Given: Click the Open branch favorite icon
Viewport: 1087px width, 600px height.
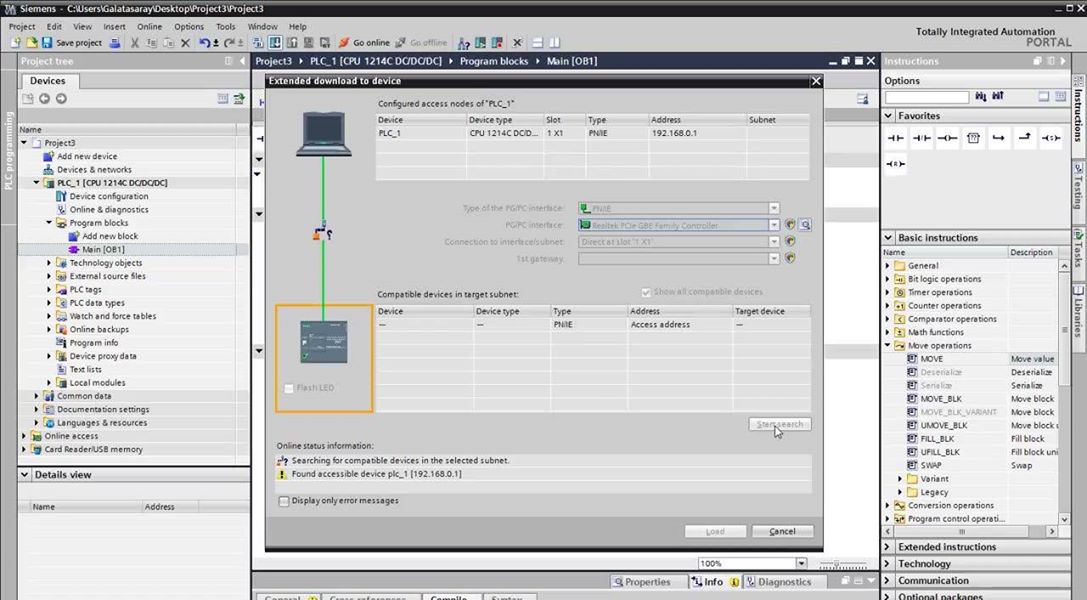Looking at the screenshot, I should (998, 139).
